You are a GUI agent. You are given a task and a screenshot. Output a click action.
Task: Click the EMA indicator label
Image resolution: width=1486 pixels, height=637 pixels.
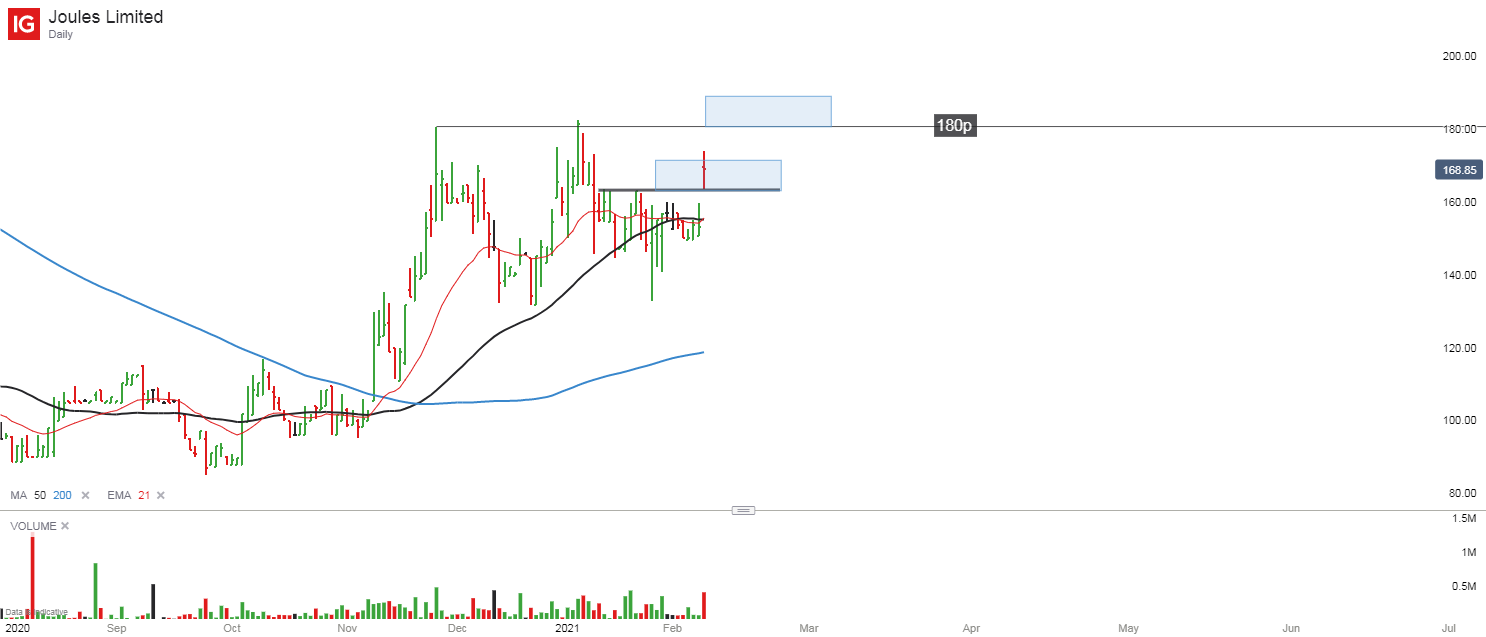[119, 496]
